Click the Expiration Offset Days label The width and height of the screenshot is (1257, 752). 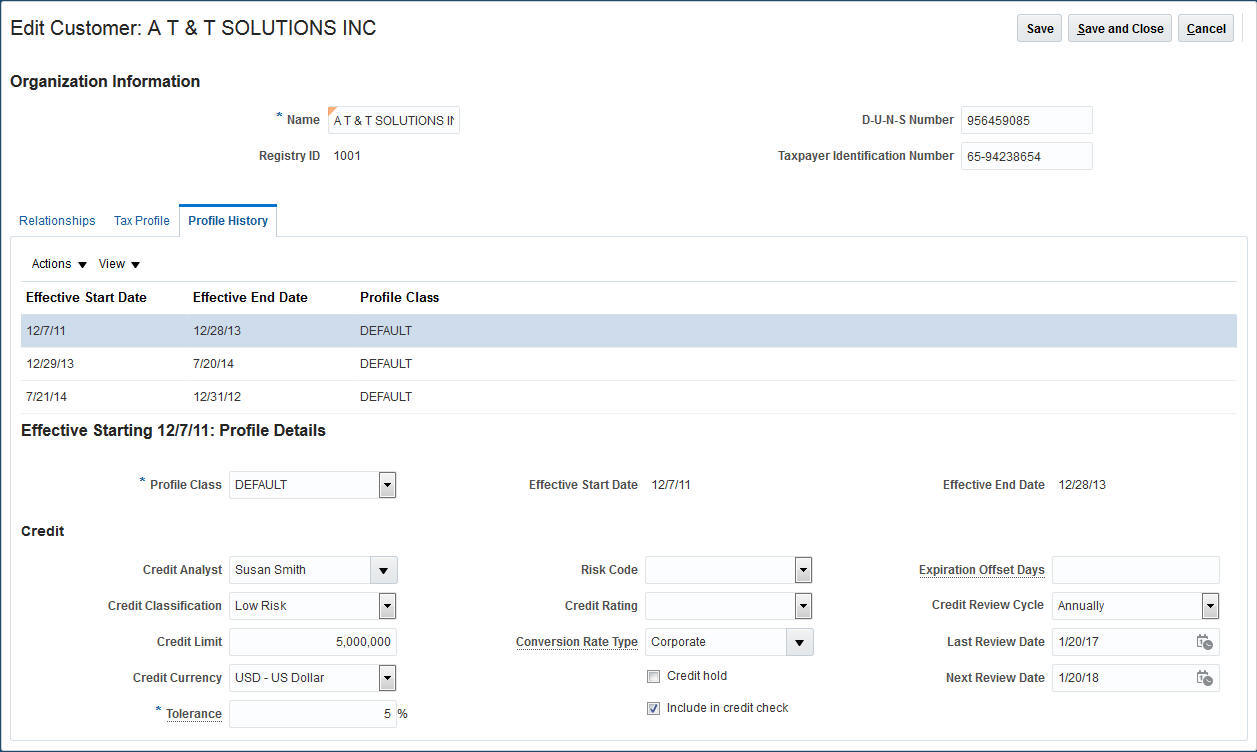pos(982,570)
